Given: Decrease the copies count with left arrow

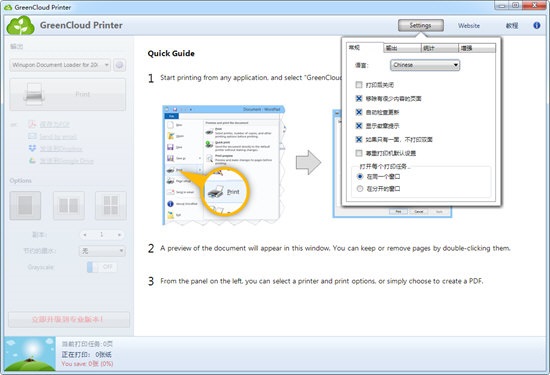Looking at the screenshot, I should [85, 234].
